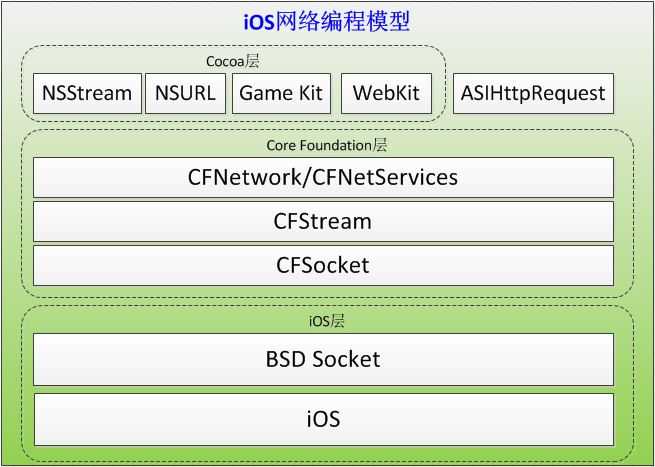This screenshot has height=467, width=655.
Task: Click the word Kit in Game Kit
Action: point(311,93)
